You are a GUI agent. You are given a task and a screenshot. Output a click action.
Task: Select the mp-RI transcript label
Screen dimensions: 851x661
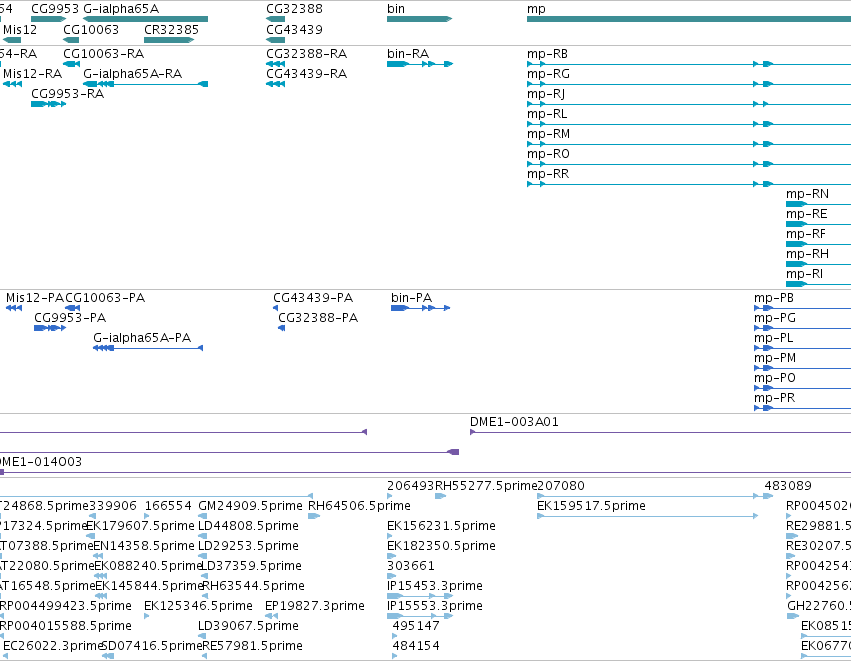pos(804,274)
